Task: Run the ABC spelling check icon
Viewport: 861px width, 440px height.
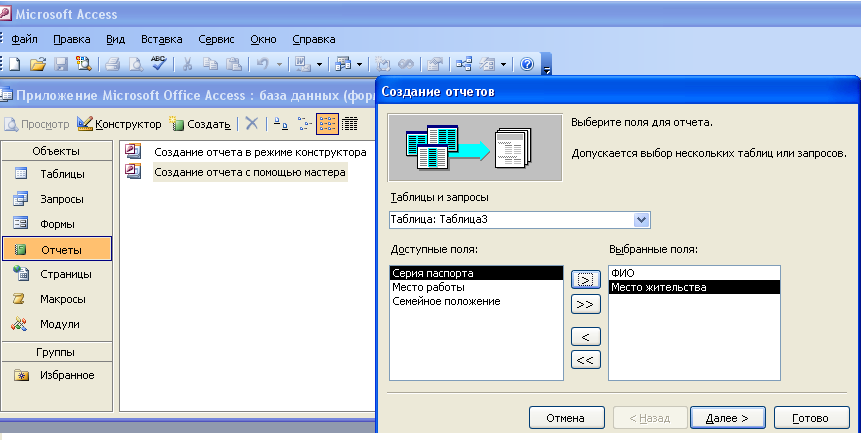Action: click(x=159, y=64)
